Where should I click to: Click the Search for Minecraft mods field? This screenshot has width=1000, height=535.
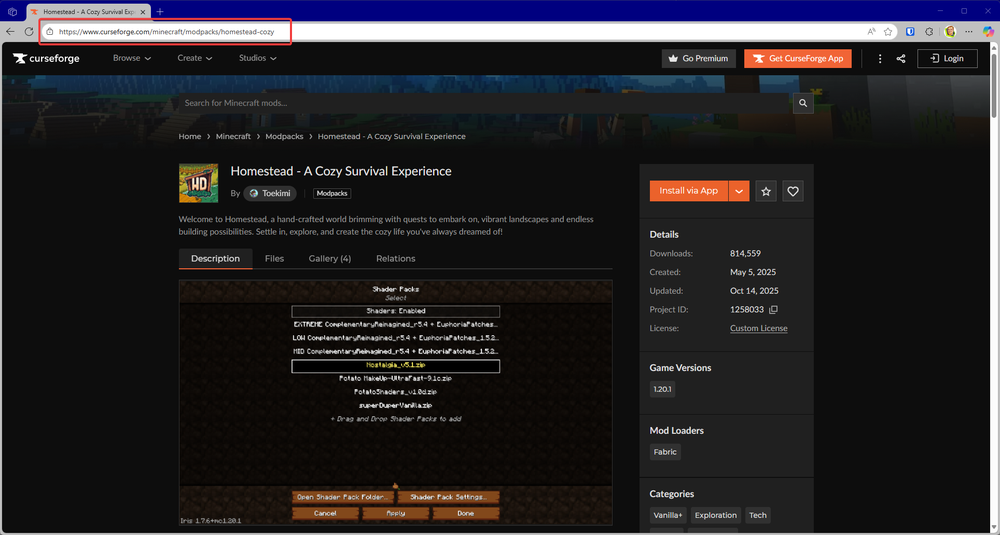(x=480, y=103)
